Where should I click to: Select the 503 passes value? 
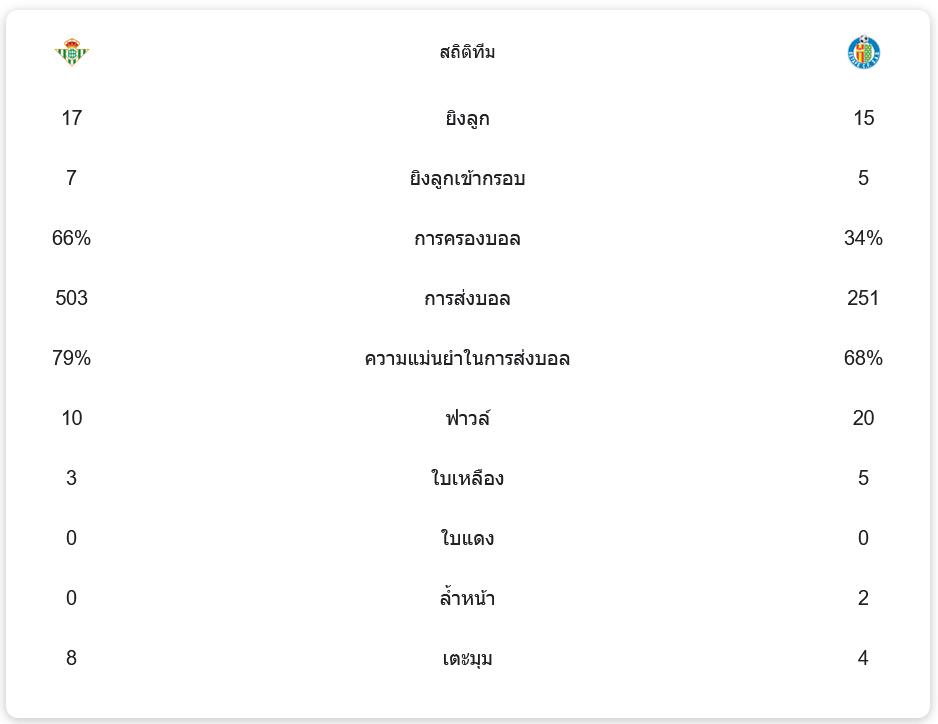71,298
